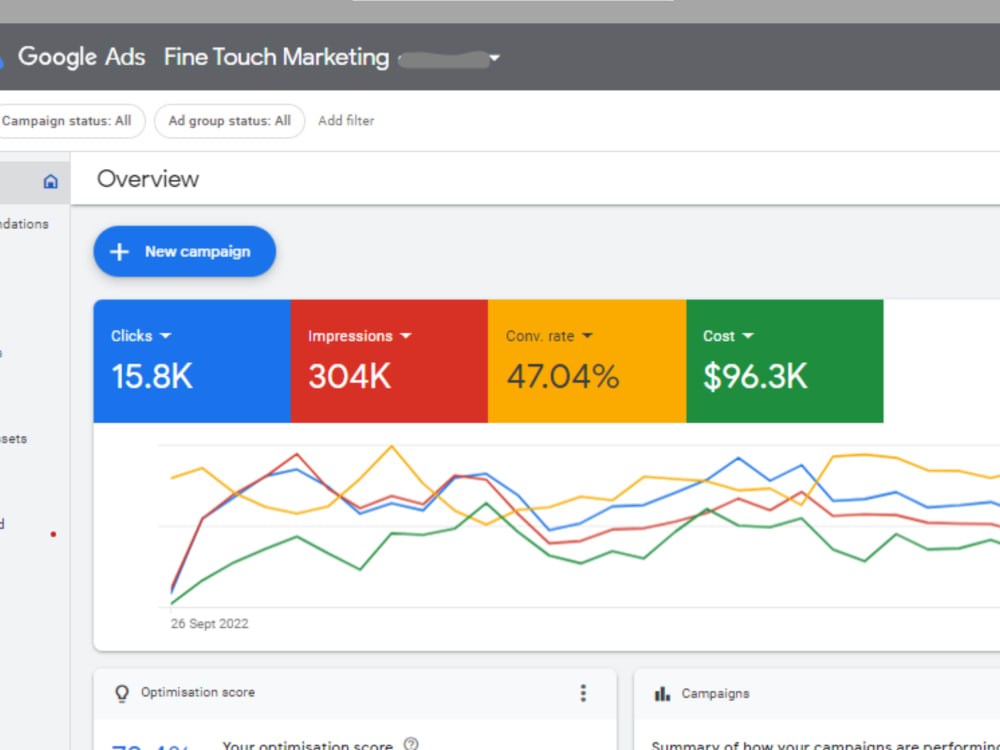The image size is (1000, 750).
Task: Click the Overview page heading
Action: pos(148,179)
